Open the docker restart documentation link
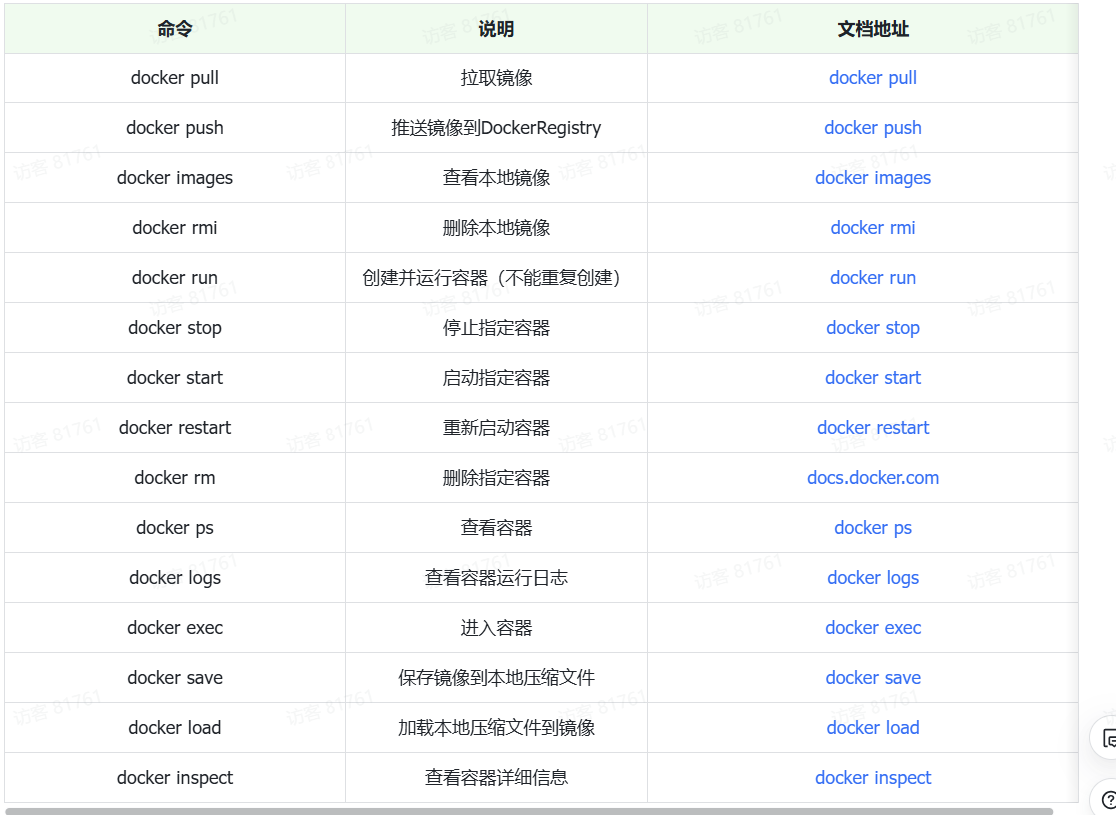This screenshot has width=1116, height=815. click(873, 428)
